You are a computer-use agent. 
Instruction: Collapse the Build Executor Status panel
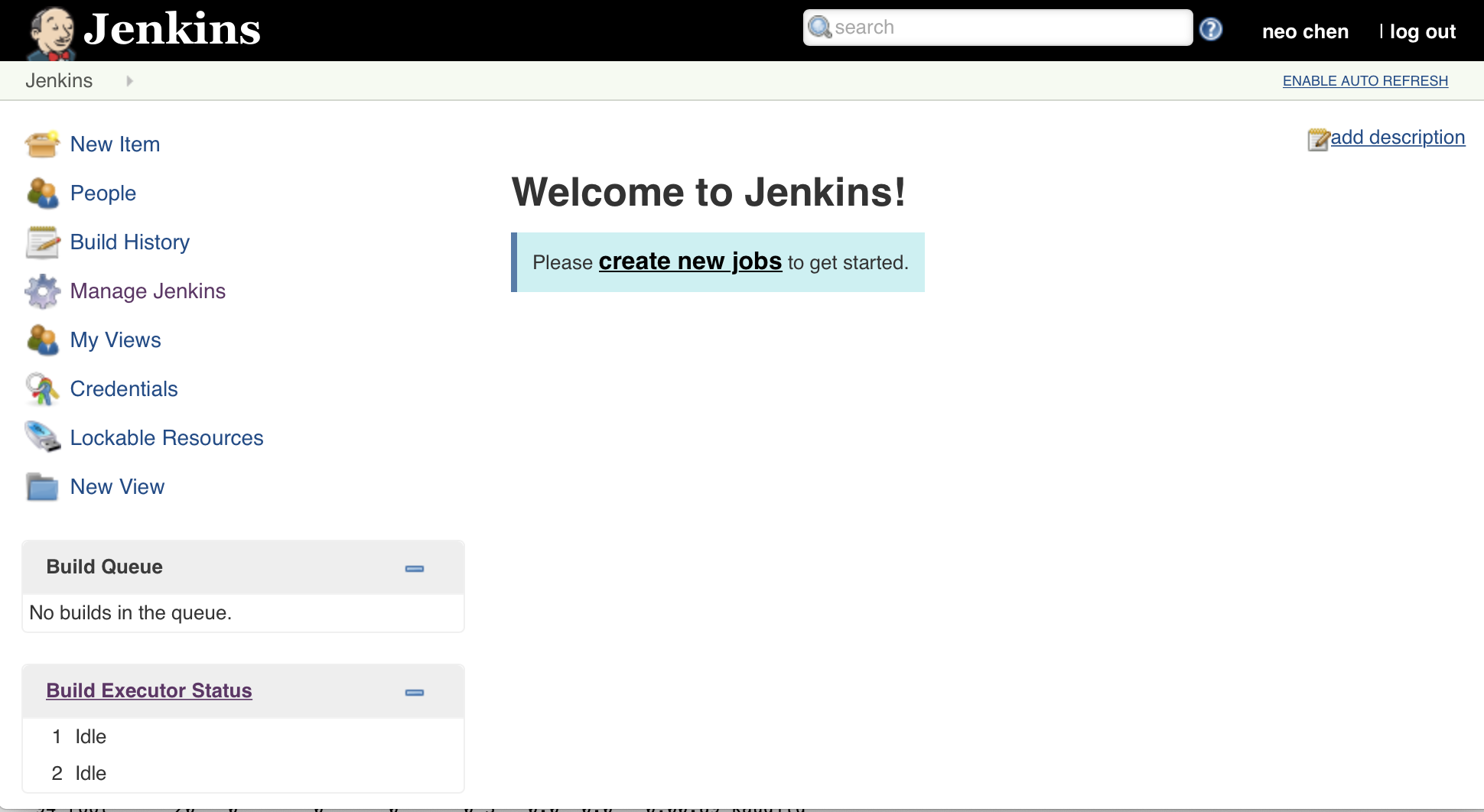tap(415, 692)
